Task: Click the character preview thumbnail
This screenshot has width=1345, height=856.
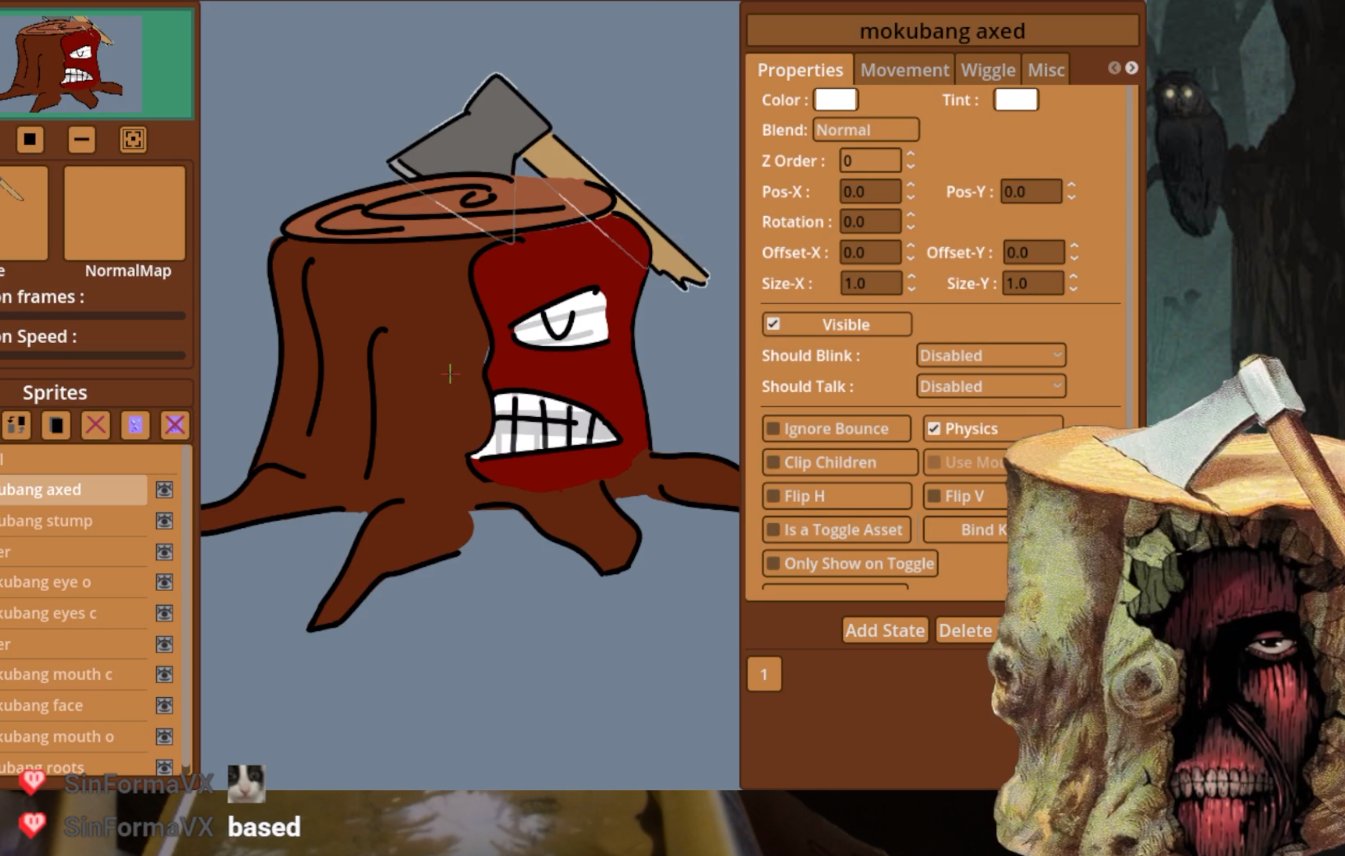Action: pyautogui.click(x=97, y=63)
